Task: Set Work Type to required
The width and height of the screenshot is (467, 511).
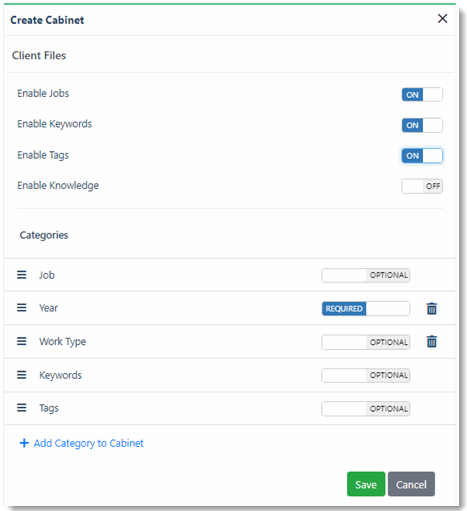Action: (x=366, y=342)
